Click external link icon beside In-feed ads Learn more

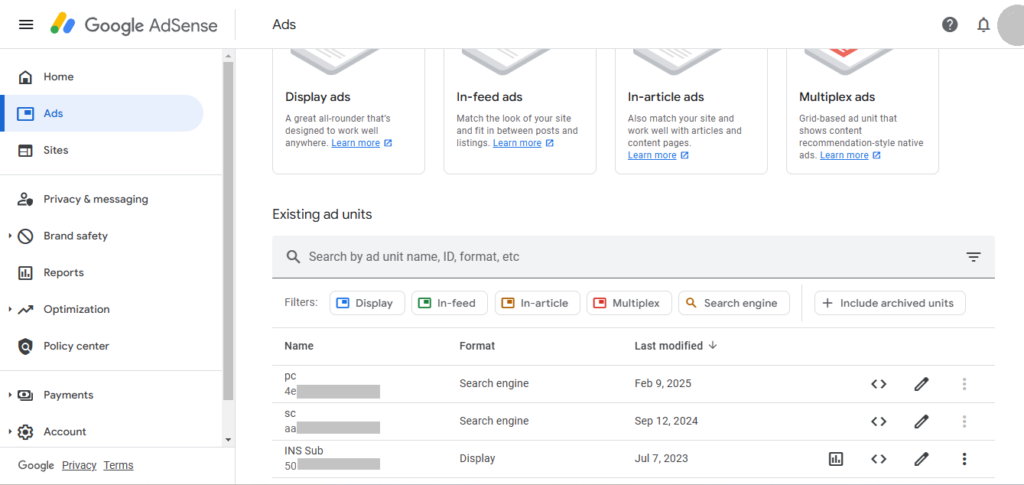549,143
